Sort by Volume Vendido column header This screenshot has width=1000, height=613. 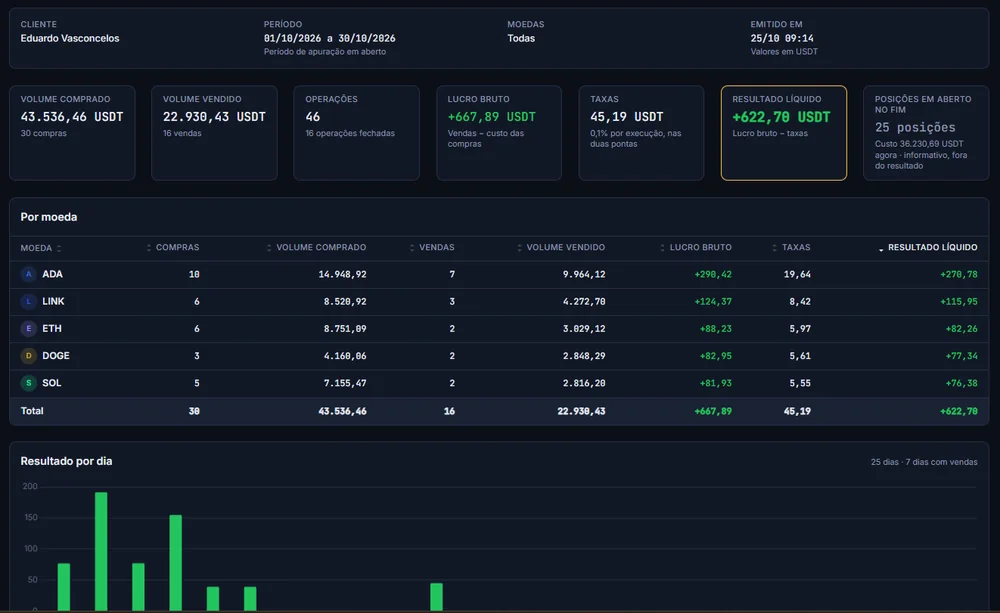[x=561, y=247]
